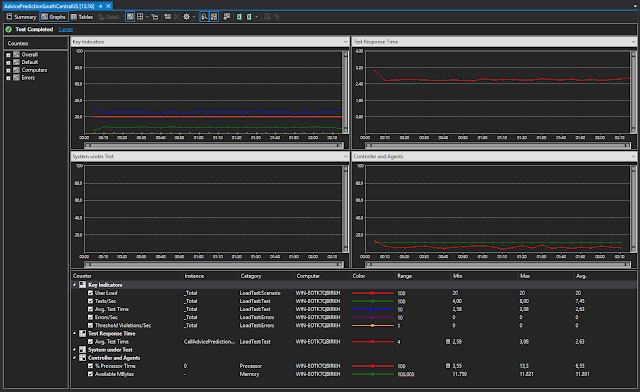Viewport: 640px width, 392px height.
Task: Select the CallAdvicePrediction instance cell
Action: click(209, 342)
